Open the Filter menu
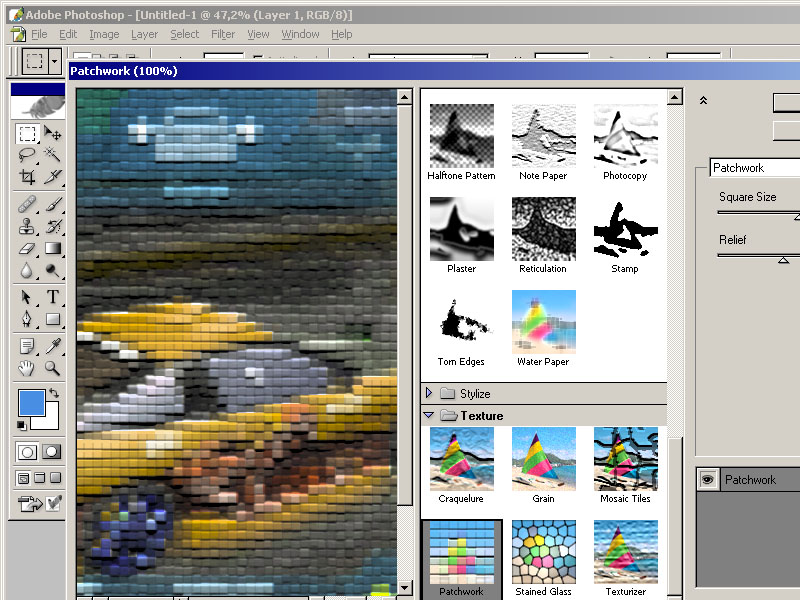The height and width of the screenshot is (600, 800). click(x=223, y=34)
